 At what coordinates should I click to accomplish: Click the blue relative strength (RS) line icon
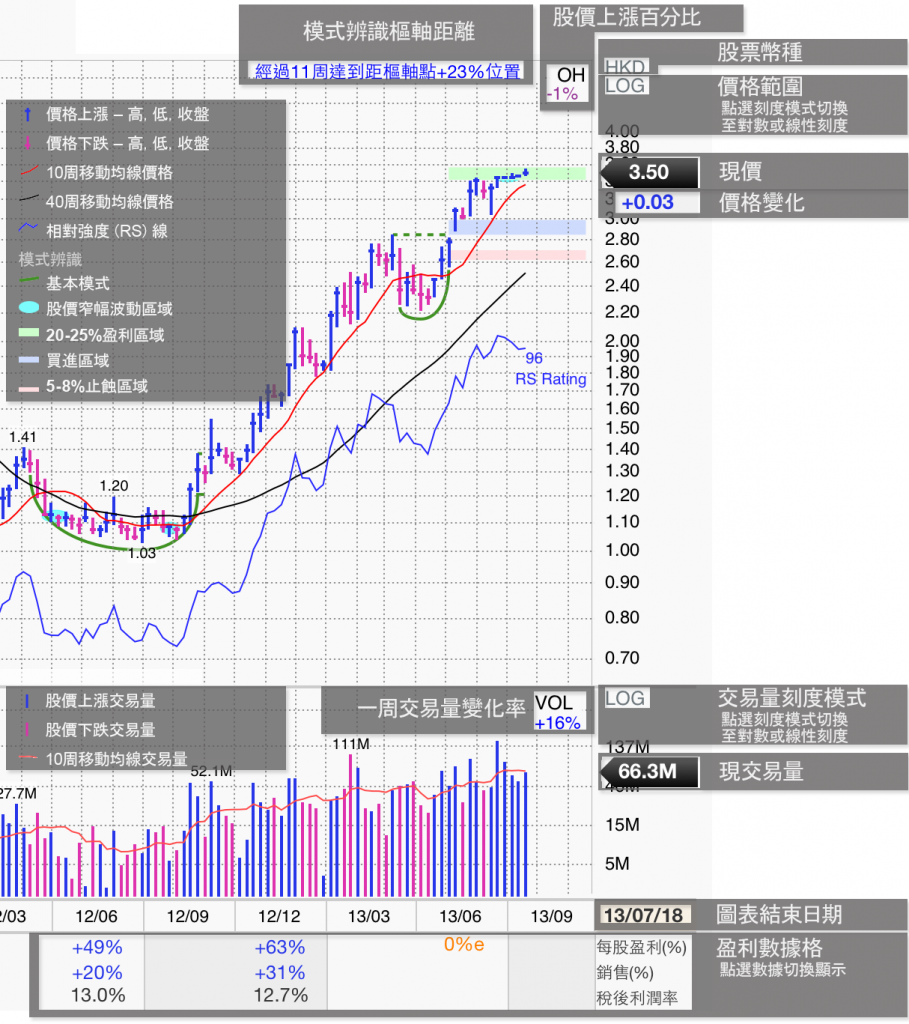28,231
